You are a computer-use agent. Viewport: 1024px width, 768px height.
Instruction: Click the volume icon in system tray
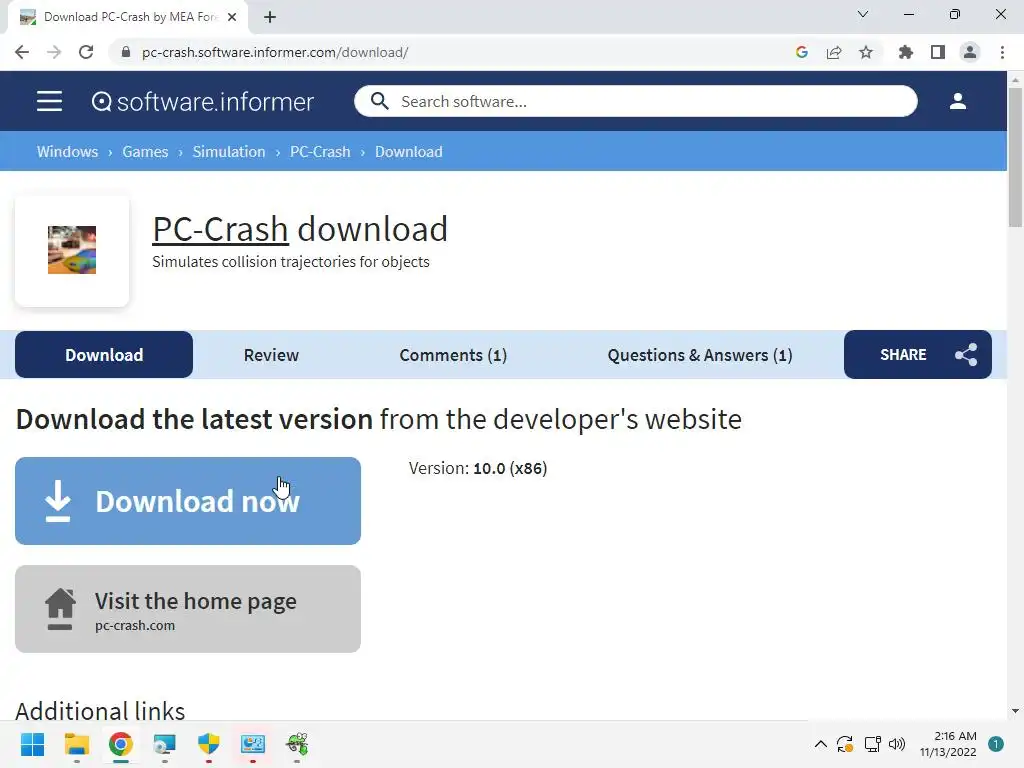(x=897, y=744)
